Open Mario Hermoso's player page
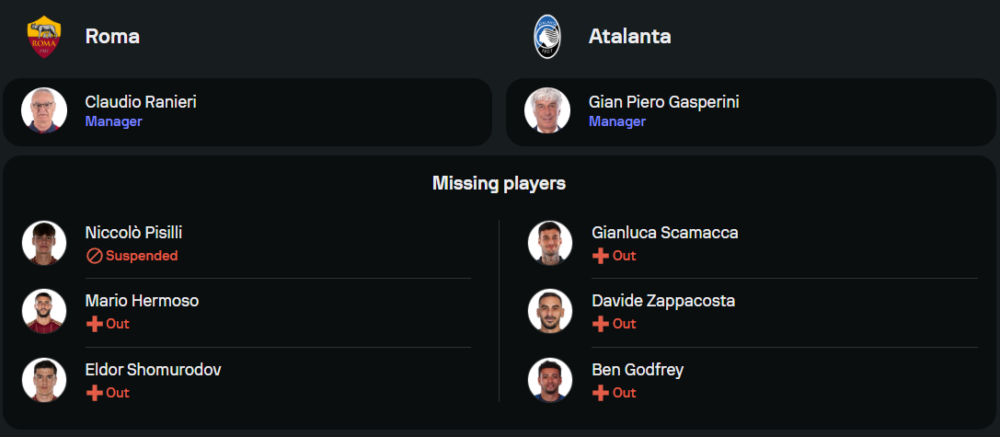 pyautogui.click(x=142, y=301)
